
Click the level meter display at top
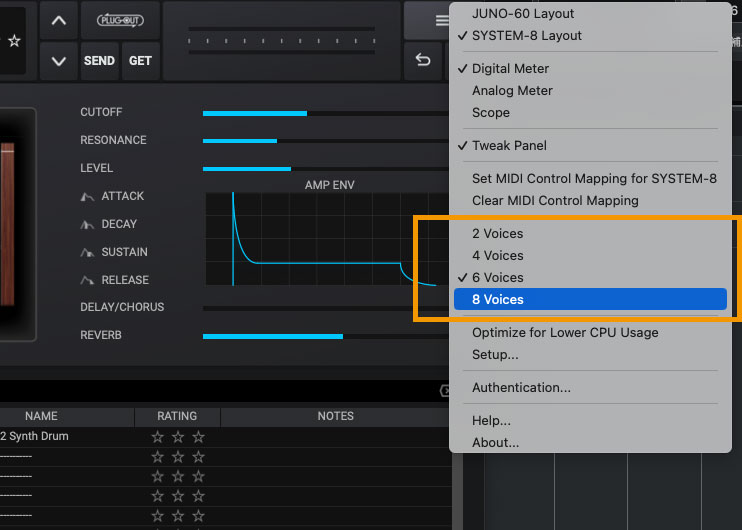pyautogui.click(x=282, y=41)
